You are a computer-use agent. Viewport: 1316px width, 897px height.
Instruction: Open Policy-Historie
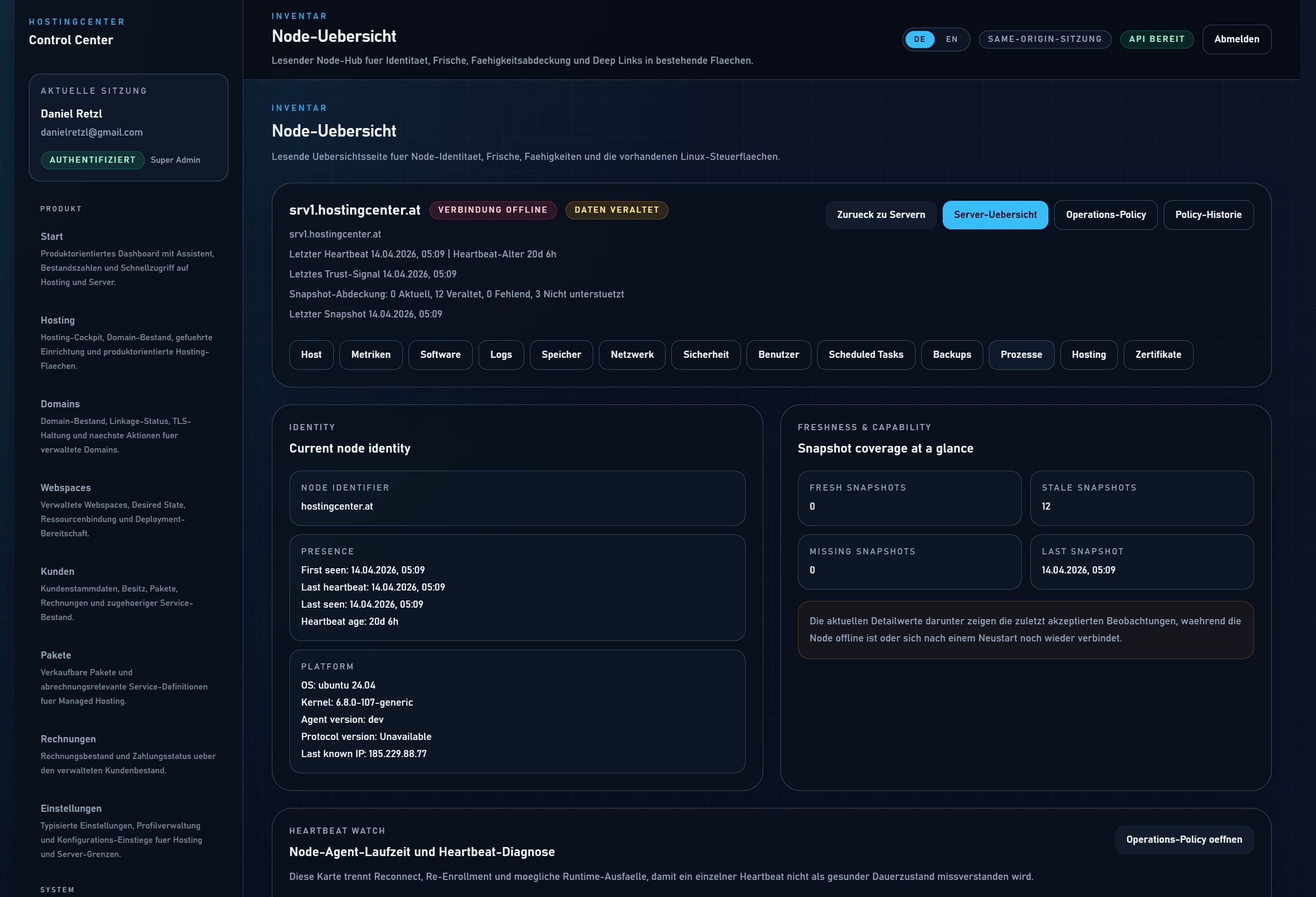pyautogui.click(x=1208, y=215)
